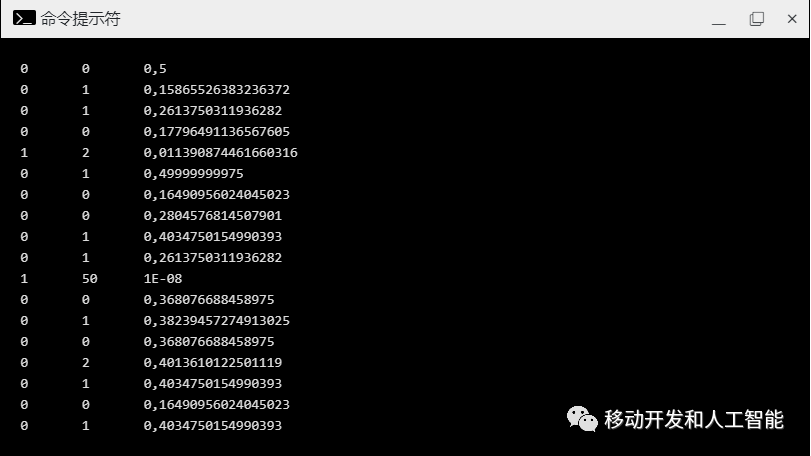Click the 2 in the 0,0113 row

click(85, 153)
